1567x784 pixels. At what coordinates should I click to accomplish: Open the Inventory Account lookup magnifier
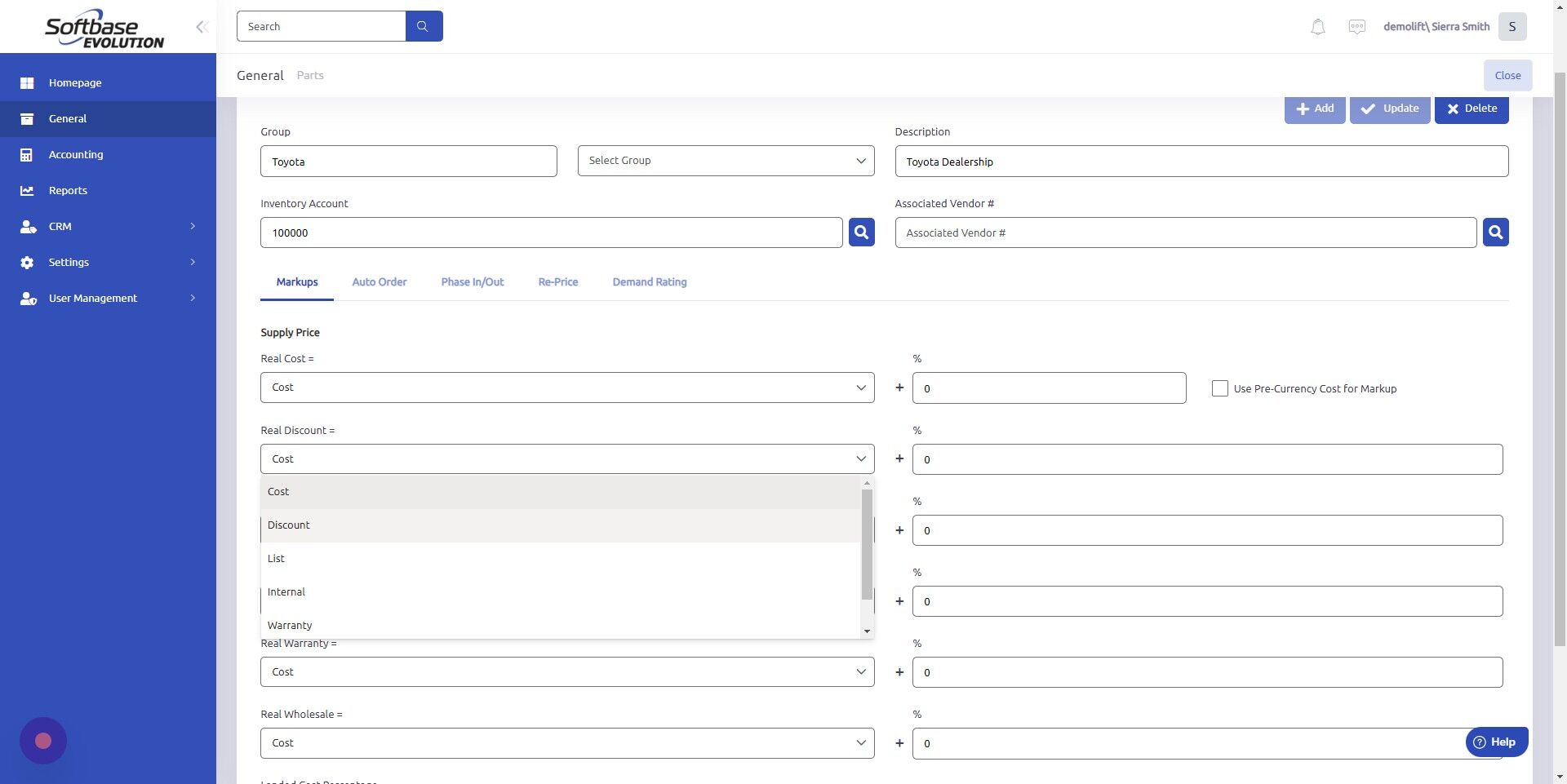point(861,232)
